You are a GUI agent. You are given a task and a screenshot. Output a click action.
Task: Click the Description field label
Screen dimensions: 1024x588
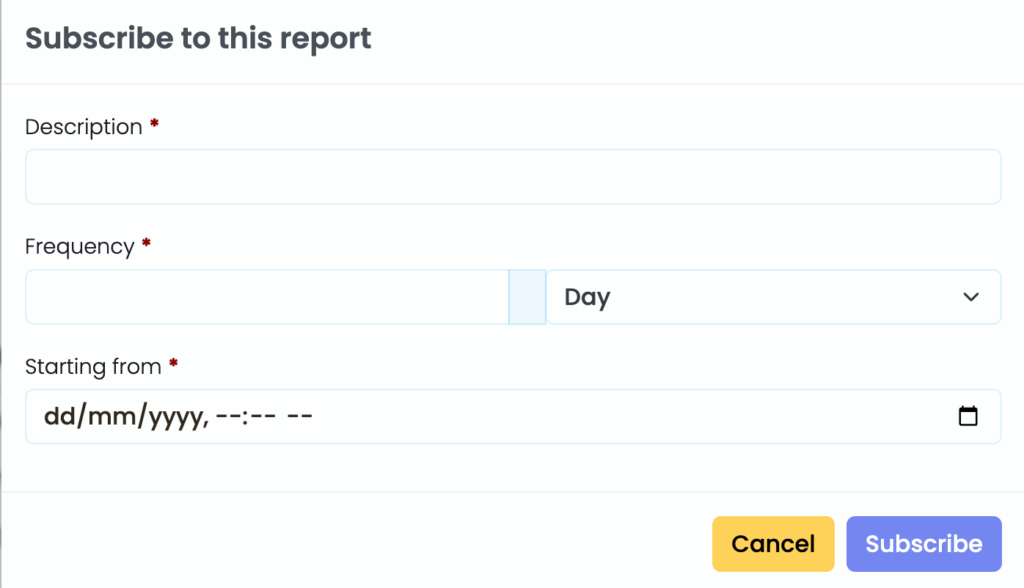84,127
